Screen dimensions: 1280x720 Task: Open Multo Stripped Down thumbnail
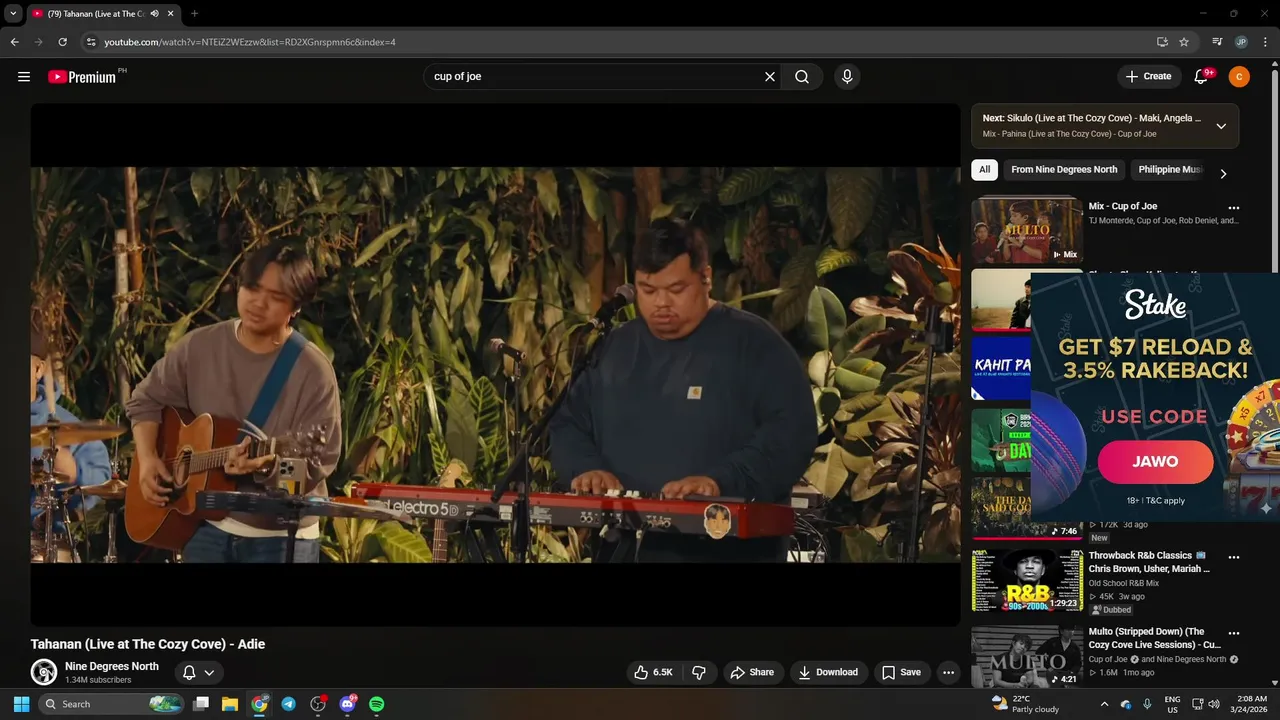(1027, 656)
